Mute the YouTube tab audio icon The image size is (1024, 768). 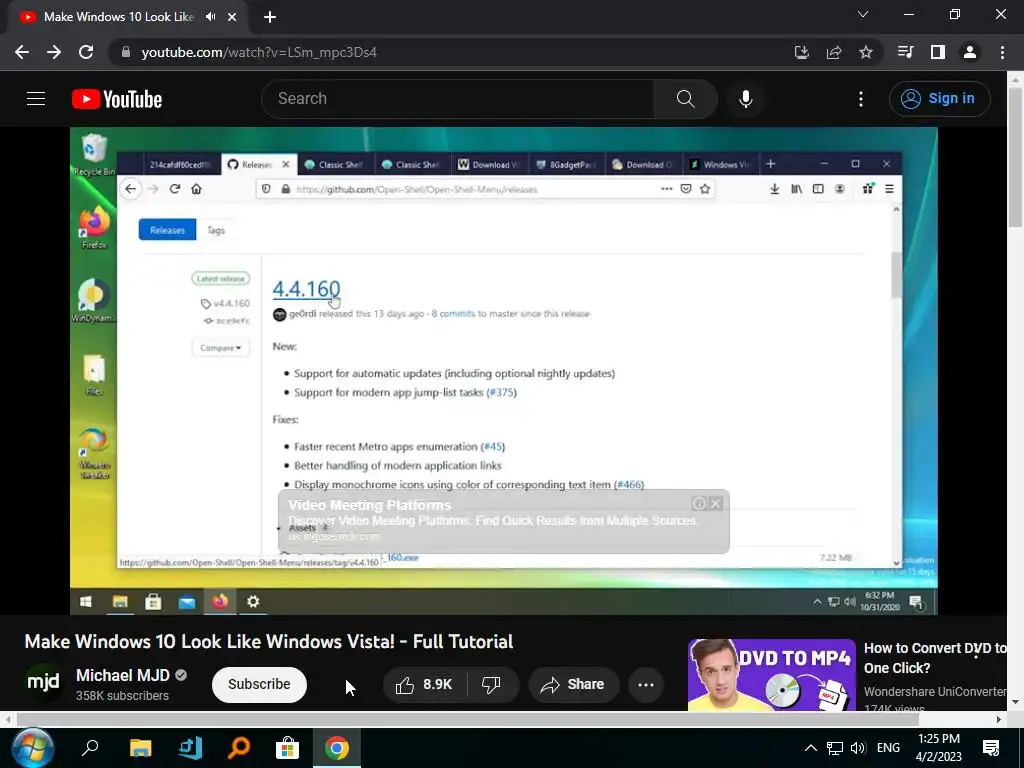(x=210, y=17)
